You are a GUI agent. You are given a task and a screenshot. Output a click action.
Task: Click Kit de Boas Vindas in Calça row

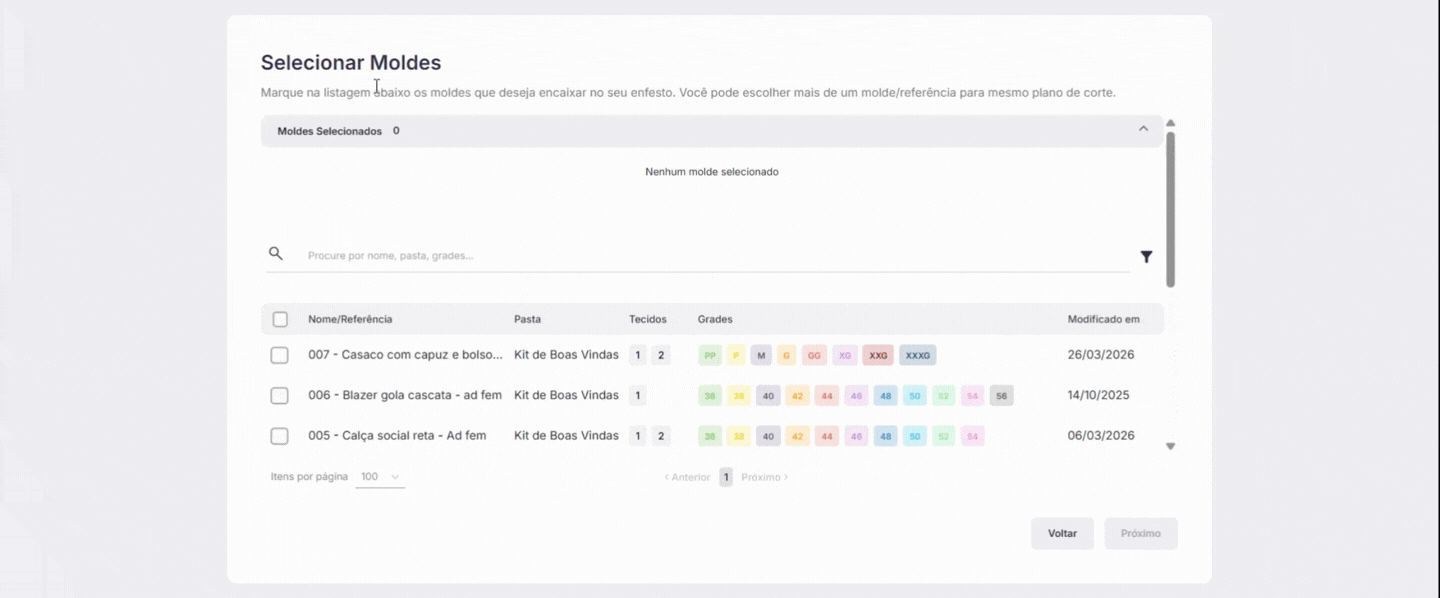(566, 436)
